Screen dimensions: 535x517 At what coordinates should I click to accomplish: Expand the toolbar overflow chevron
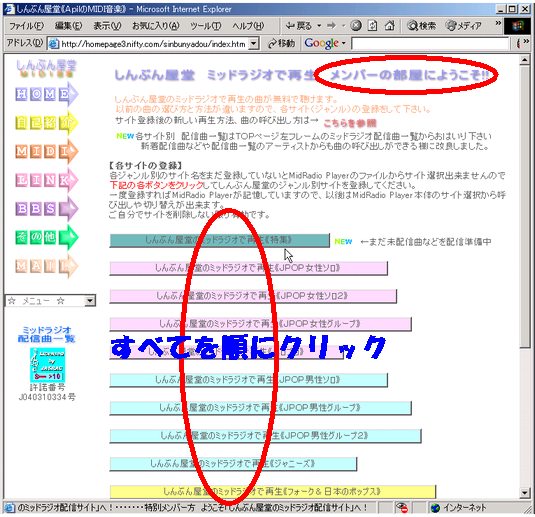(x=498, y=23)
